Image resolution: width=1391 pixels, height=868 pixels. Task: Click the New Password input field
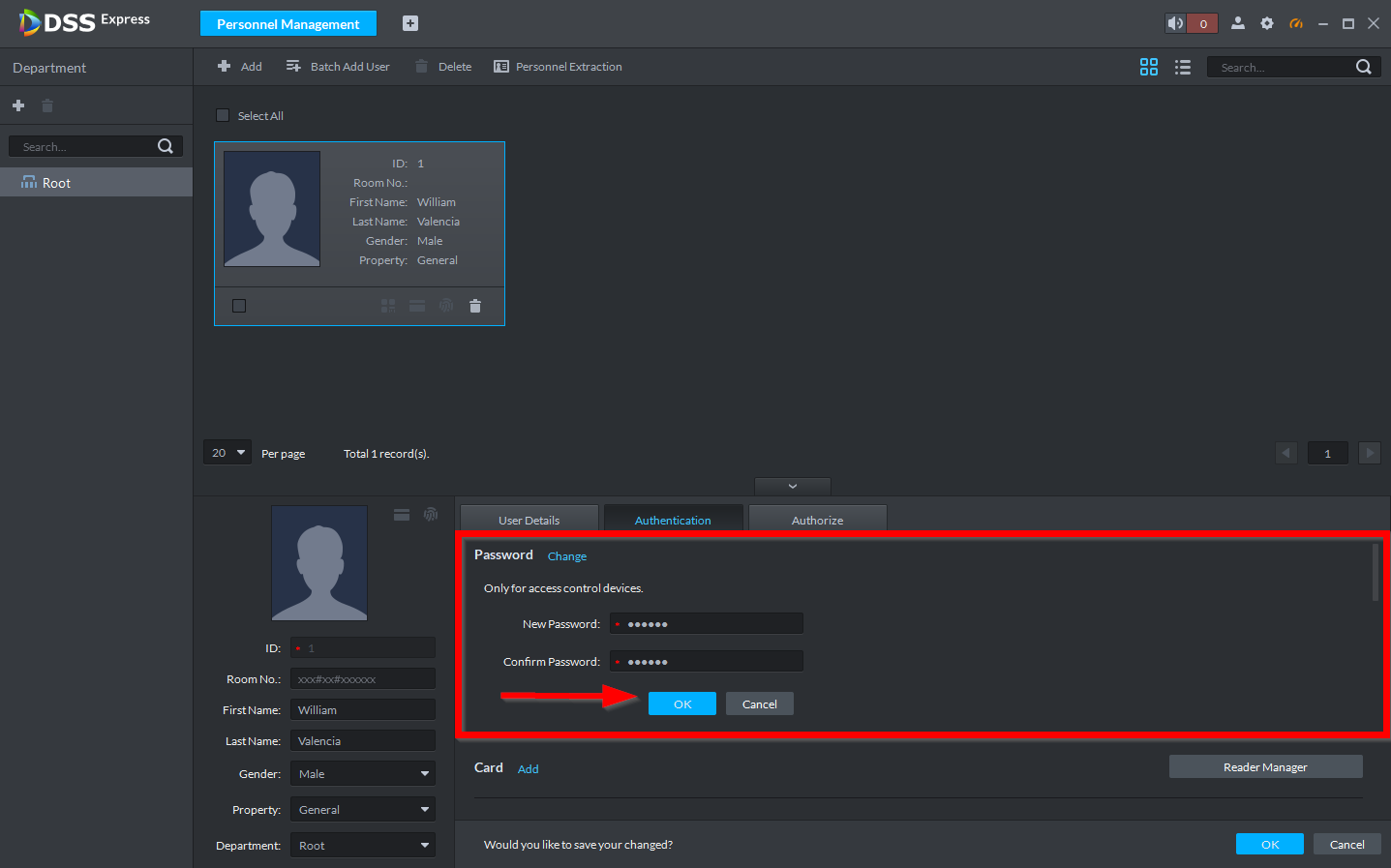coord(711,624)
